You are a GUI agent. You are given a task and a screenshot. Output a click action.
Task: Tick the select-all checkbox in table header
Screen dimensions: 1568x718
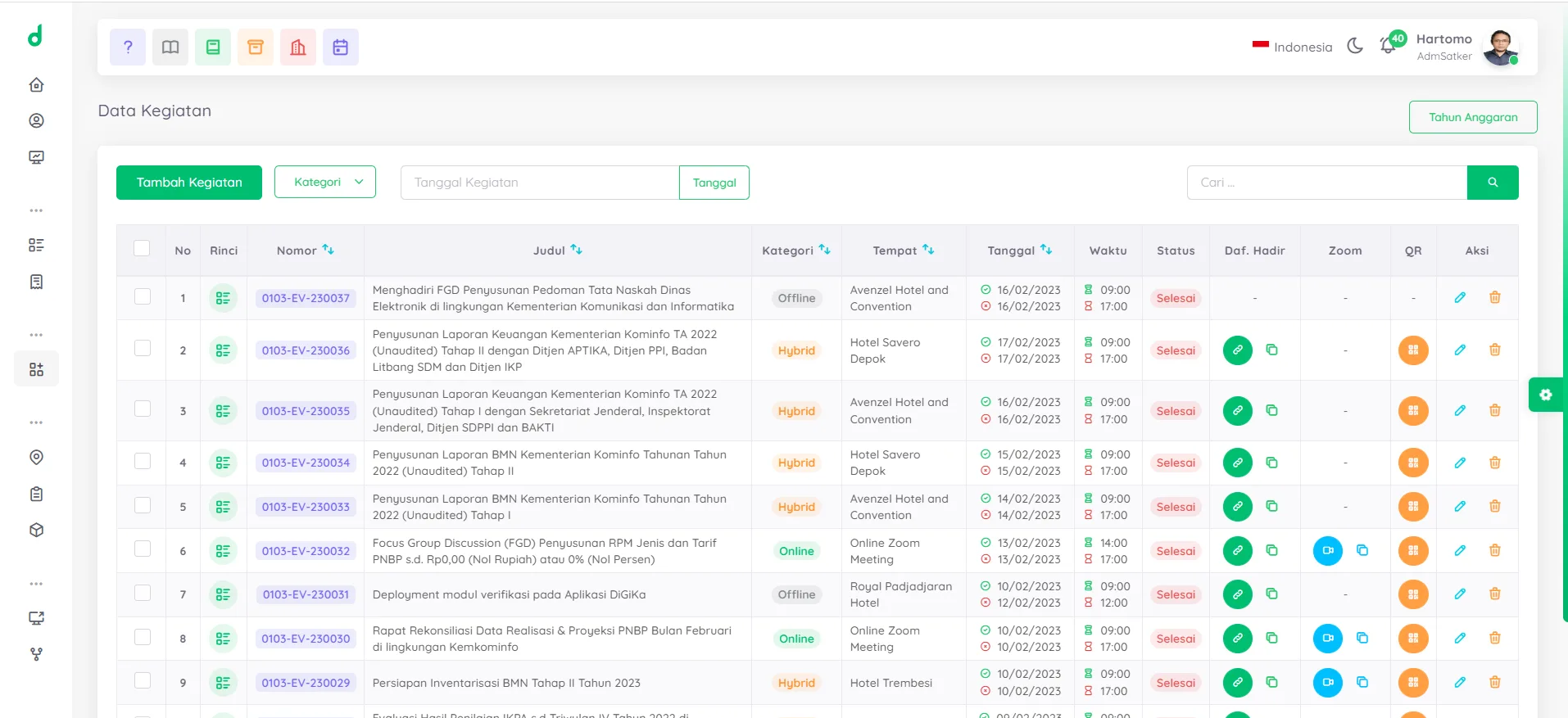click(142, 248)
